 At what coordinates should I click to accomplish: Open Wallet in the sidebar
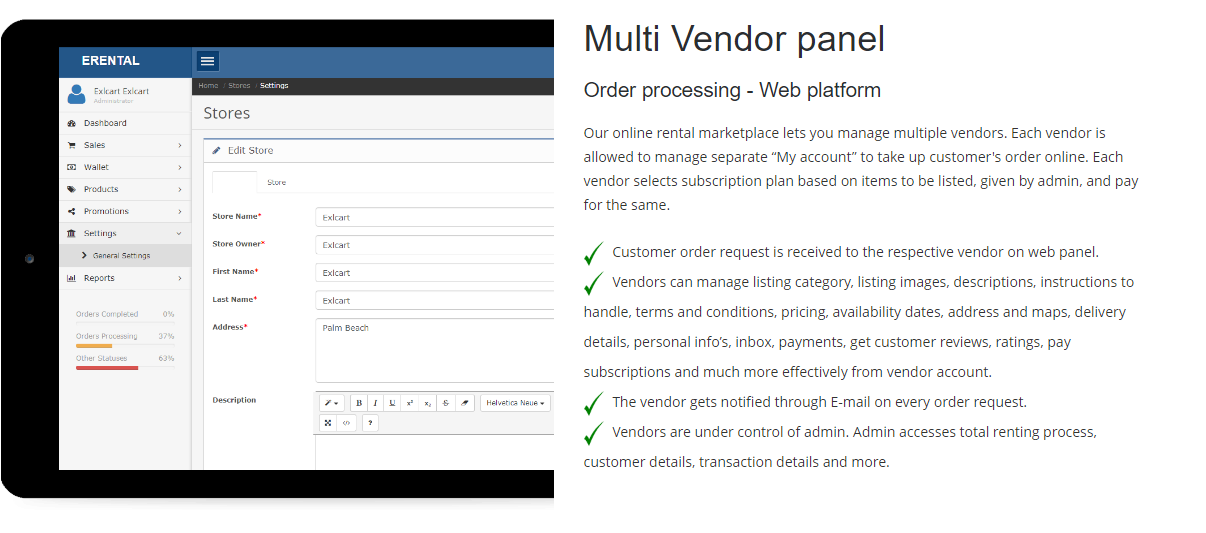point(125,167)
